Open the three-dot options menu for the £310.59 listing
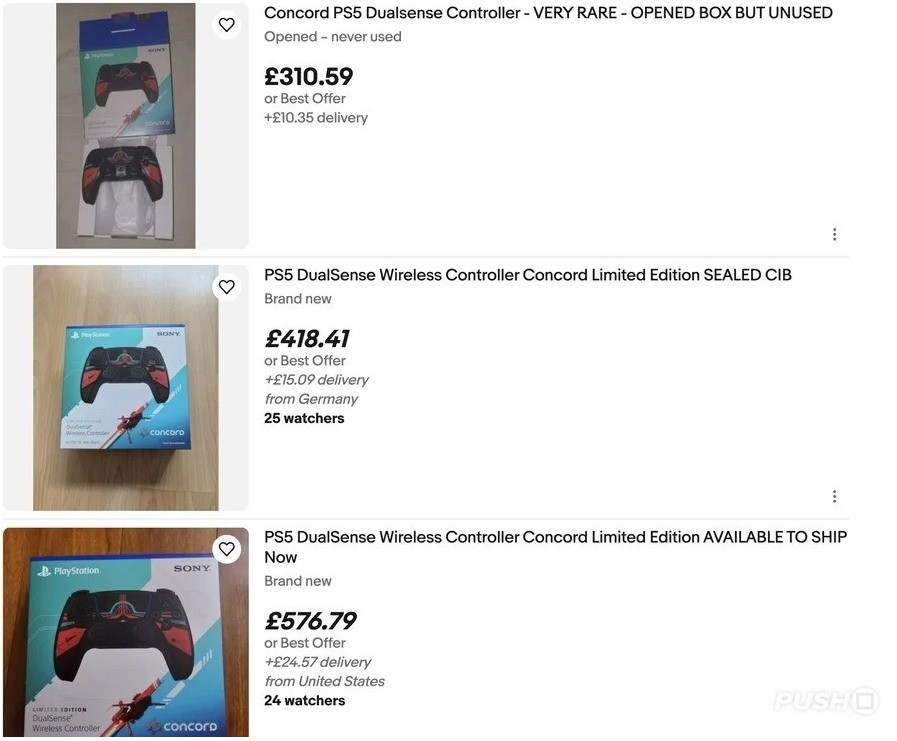Screen dimensions: 897x741 (834, 234)
